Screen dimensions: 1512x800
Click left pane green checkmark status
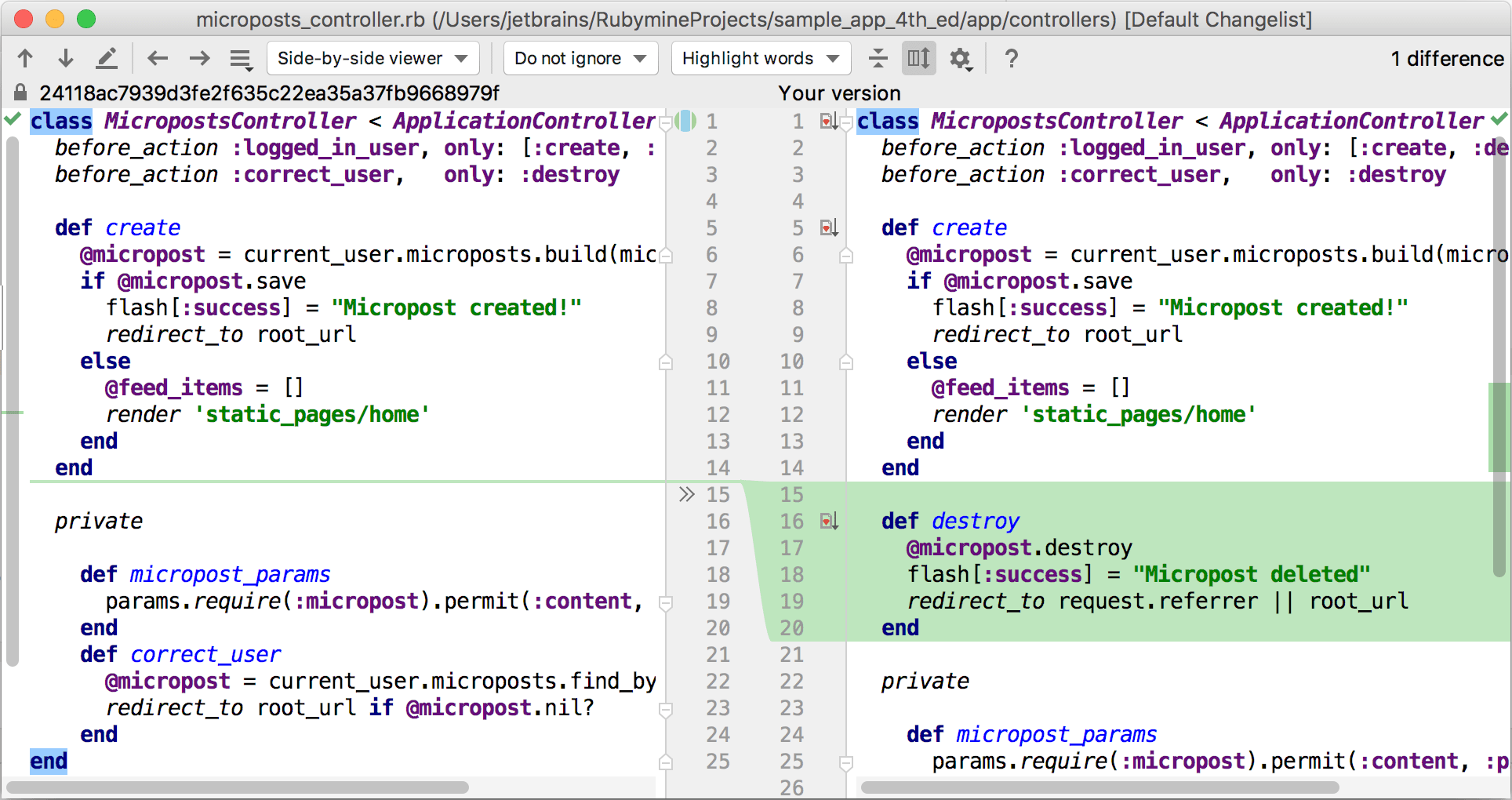[x=13, y=119]
